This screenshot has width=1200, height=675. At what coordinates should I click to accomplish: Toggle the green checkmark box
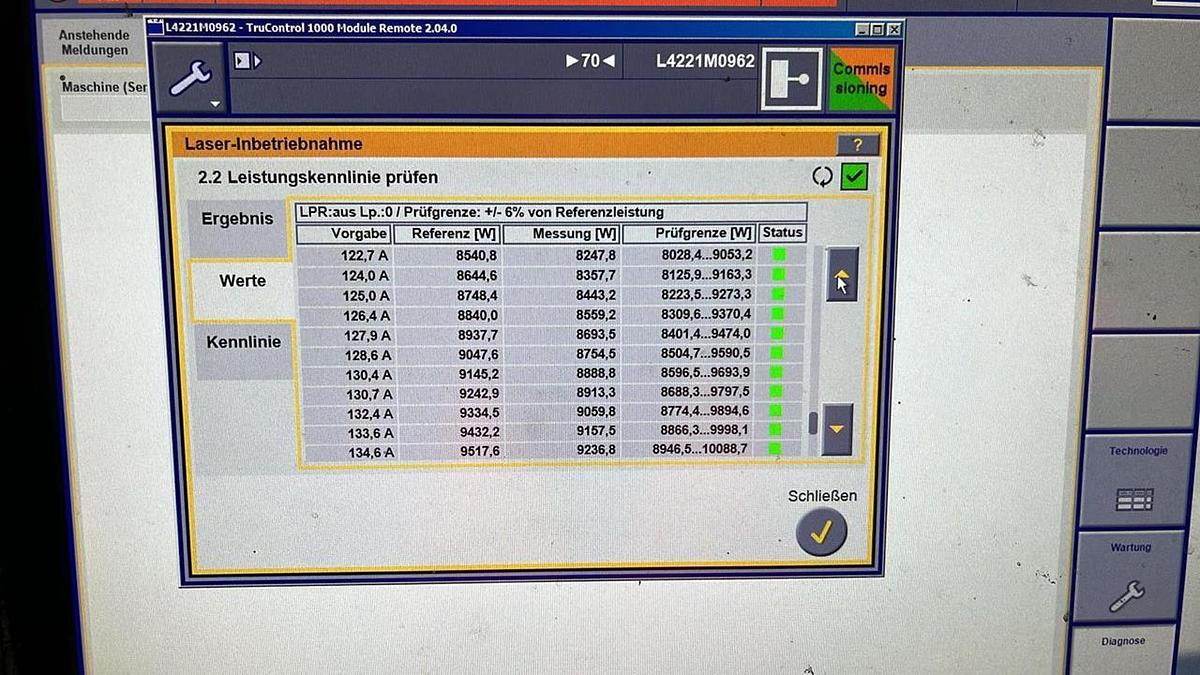coord(853,177)
